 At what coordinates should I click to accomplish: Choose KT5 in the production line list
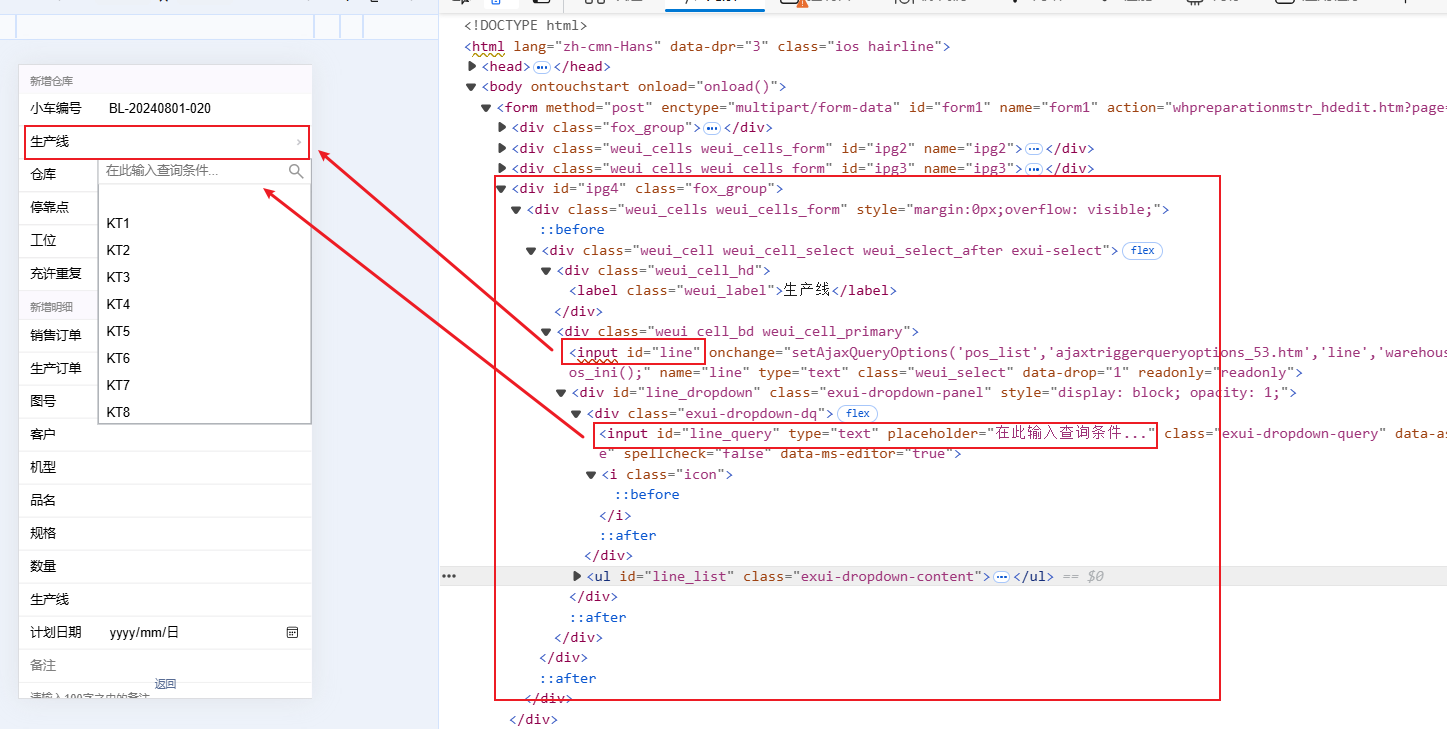(118, 331)
